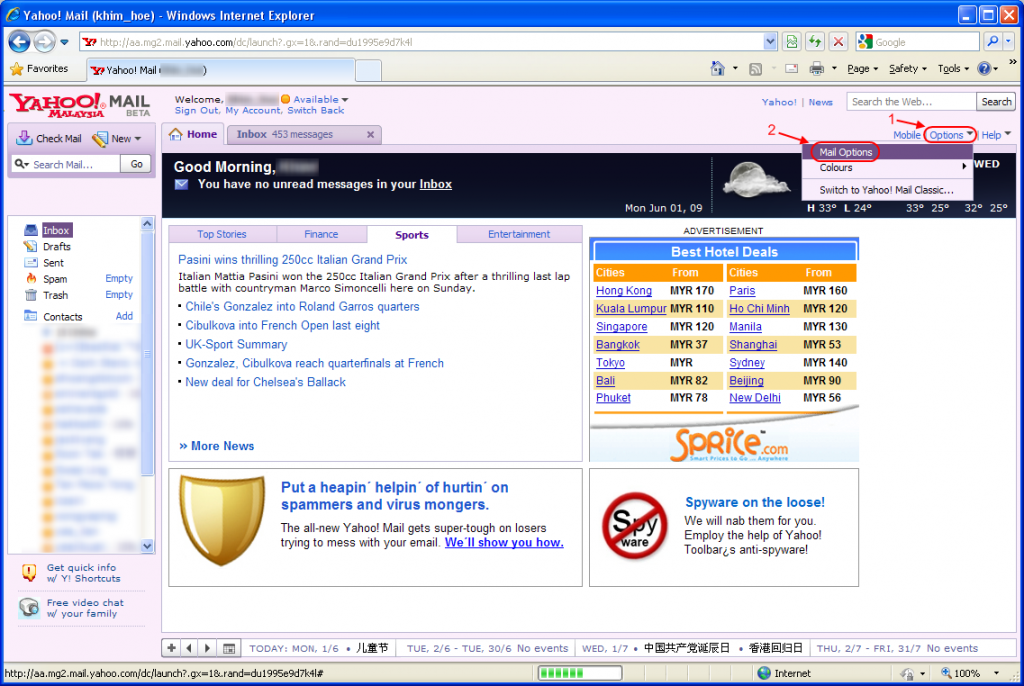Viewport: 1024px width, 686px height.
Task: Click the Check Mail envelope icon
Action: click(x=24, y=139)
